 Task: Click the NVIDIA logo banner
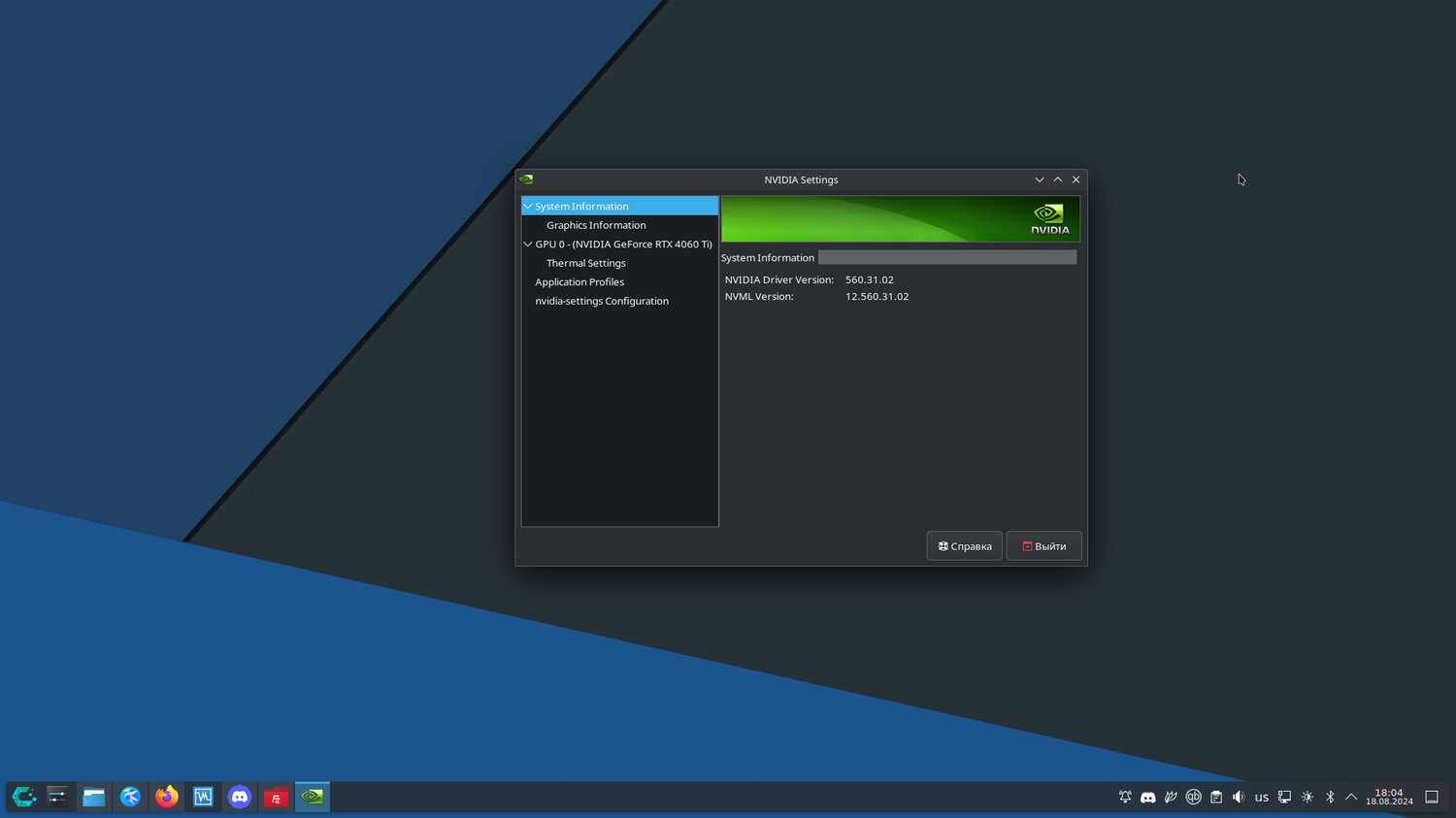pyautogui.click(x=900, y=219)
